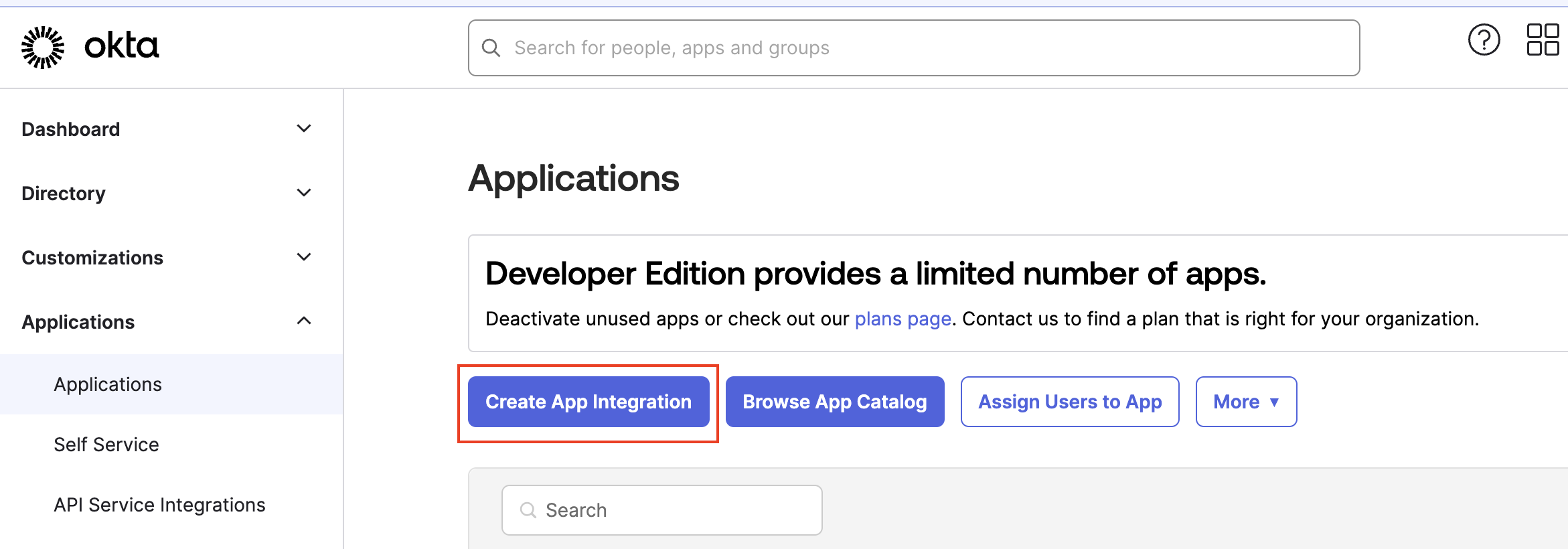Click the Okta logo
Screen dimensions: 1568x549
pyautogui.click(x=90, y=47)
